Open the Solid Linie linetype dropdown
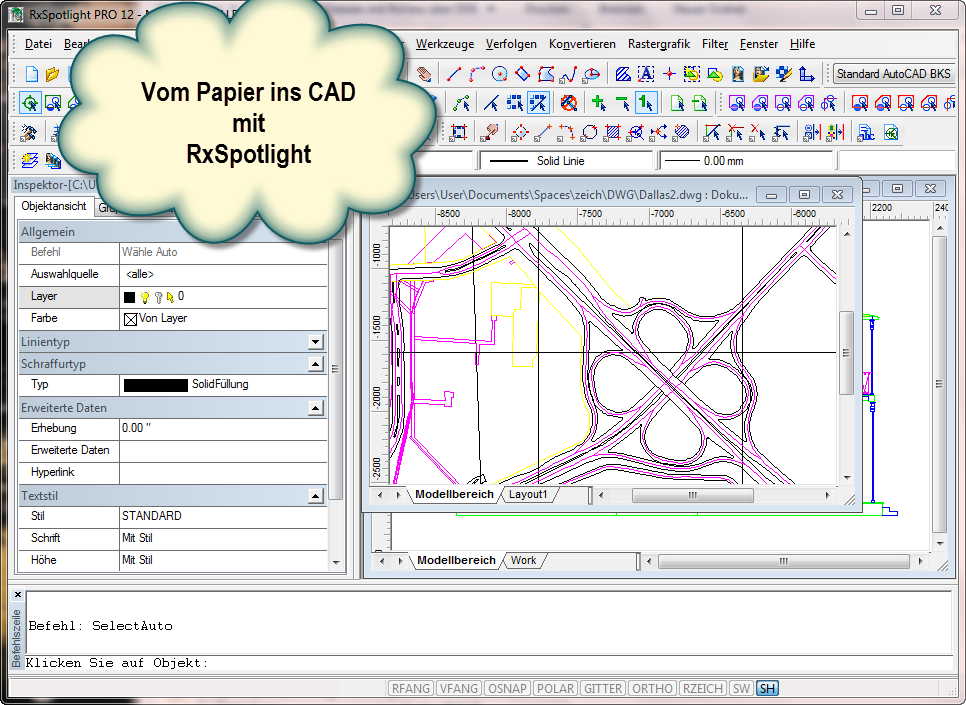Image resolution: width=966 pixels, height=705 pixels. point(567,161)
